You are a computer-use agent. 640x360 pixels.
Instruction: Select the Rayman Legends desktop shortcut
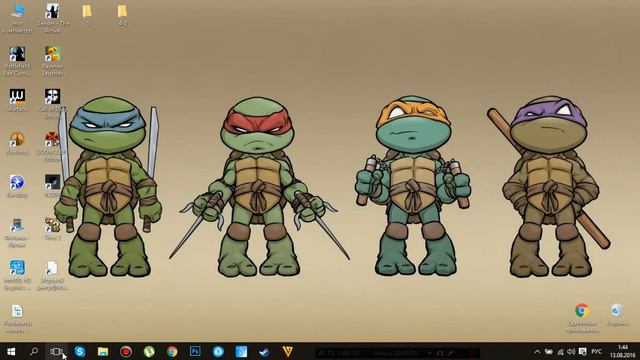pyautogui.click(x=53, y=61)
